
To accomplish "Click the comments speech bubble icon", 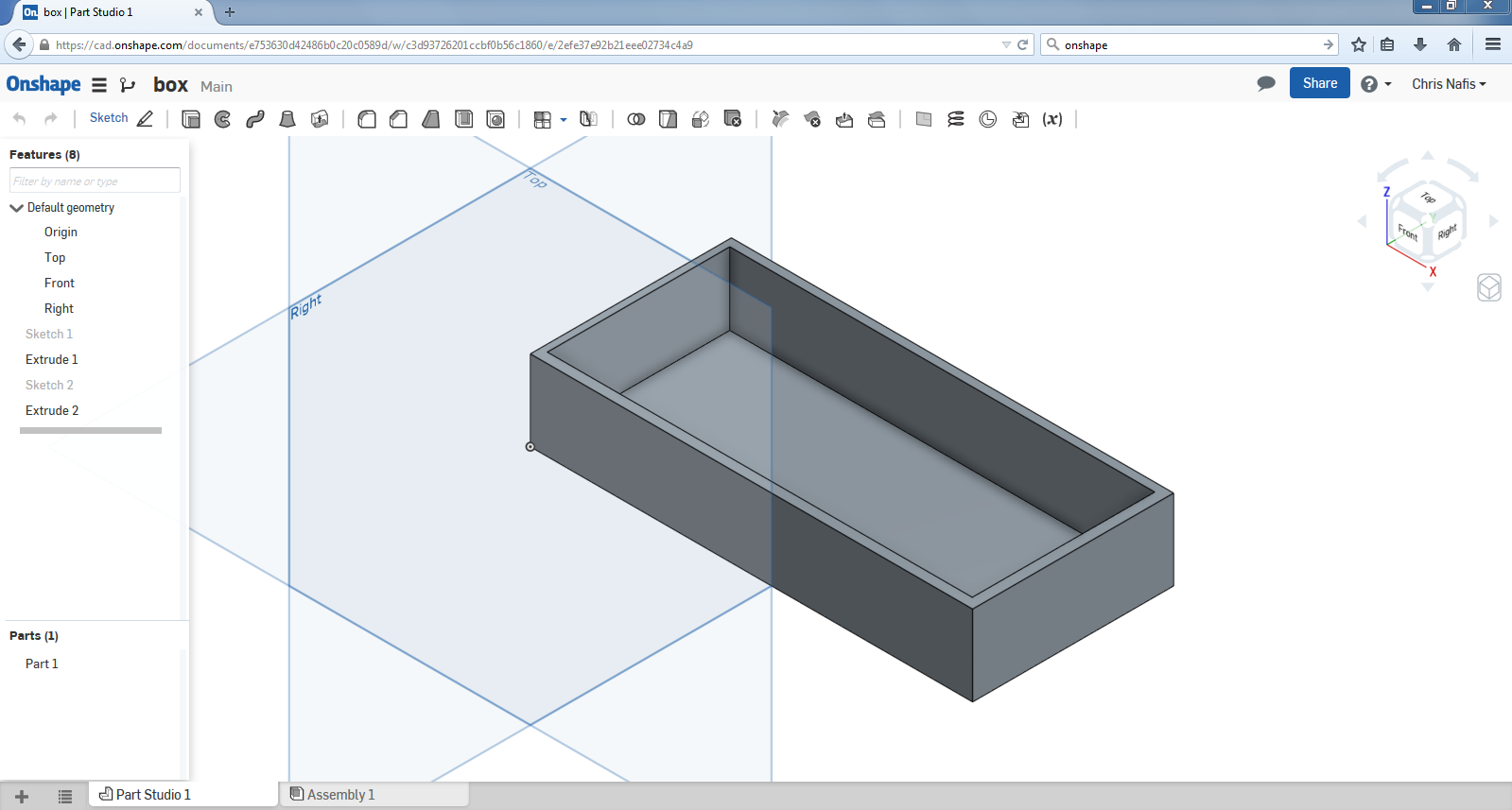I will coord(1266,83).
